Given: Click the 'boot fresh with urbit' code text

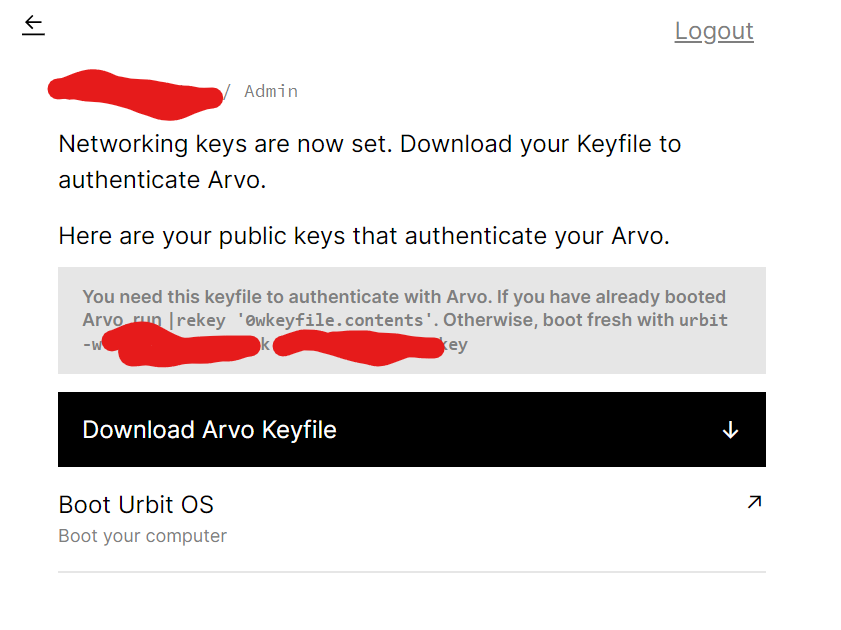Looking at the screenshot, I should coord(635,320).
